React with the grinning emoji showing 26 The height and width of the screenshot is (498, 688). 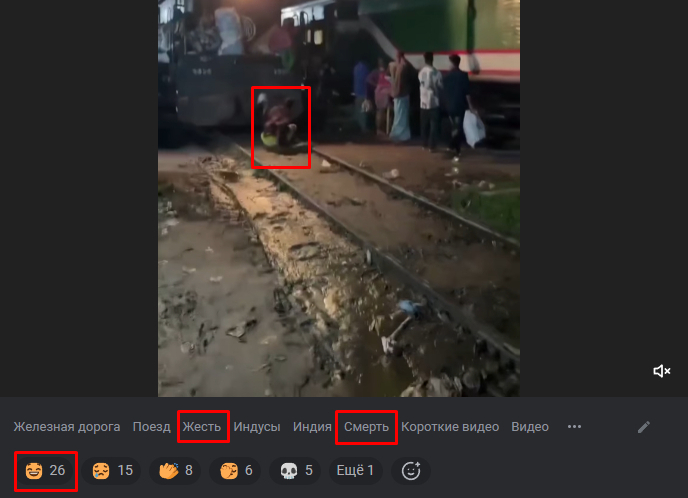(x=46, y=470)
